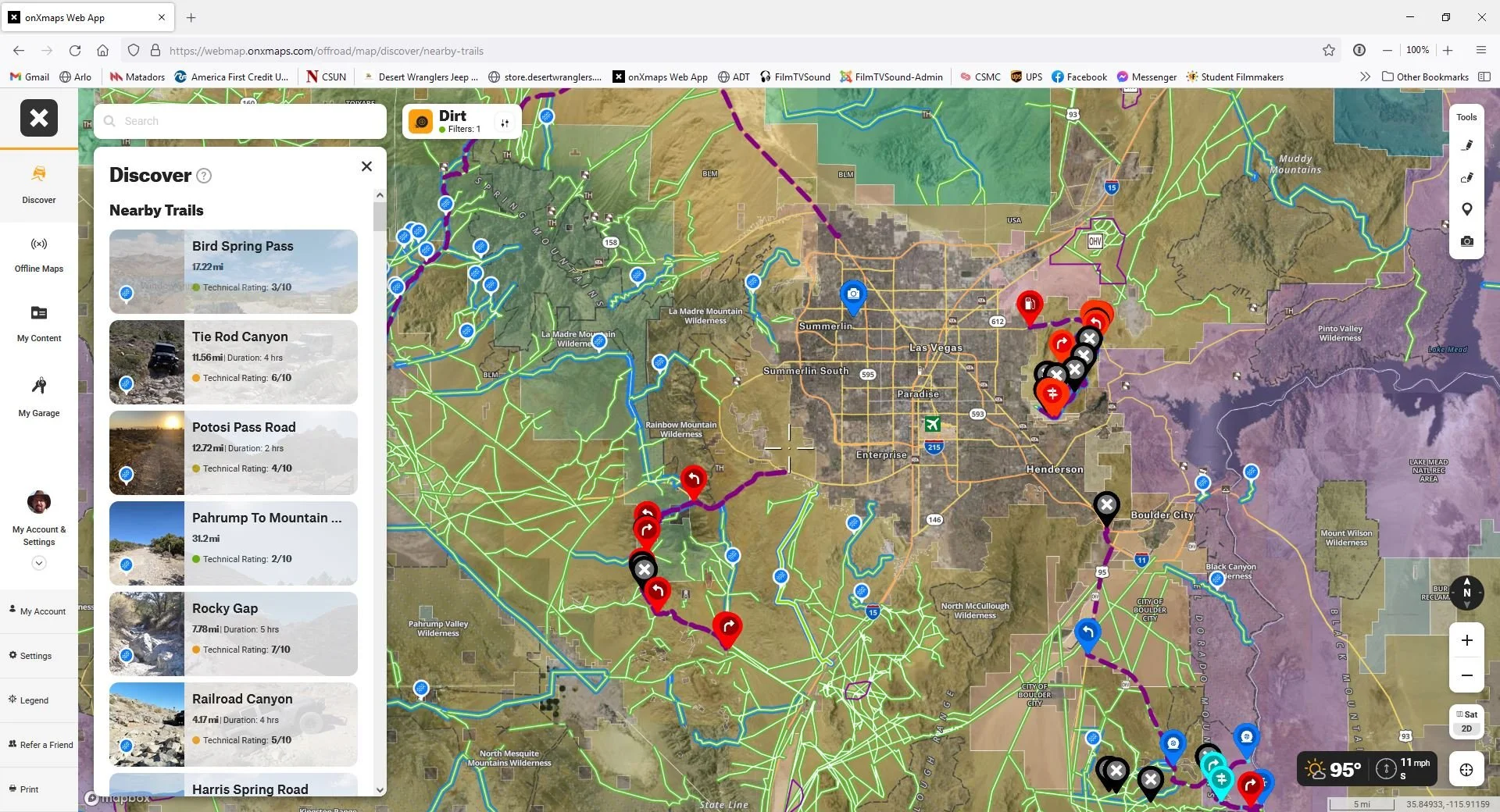The height and width of the screenshot is (812, 1500).
Task: Open Tie Rod Canyon trail card
Action: (x=234, y=362)
